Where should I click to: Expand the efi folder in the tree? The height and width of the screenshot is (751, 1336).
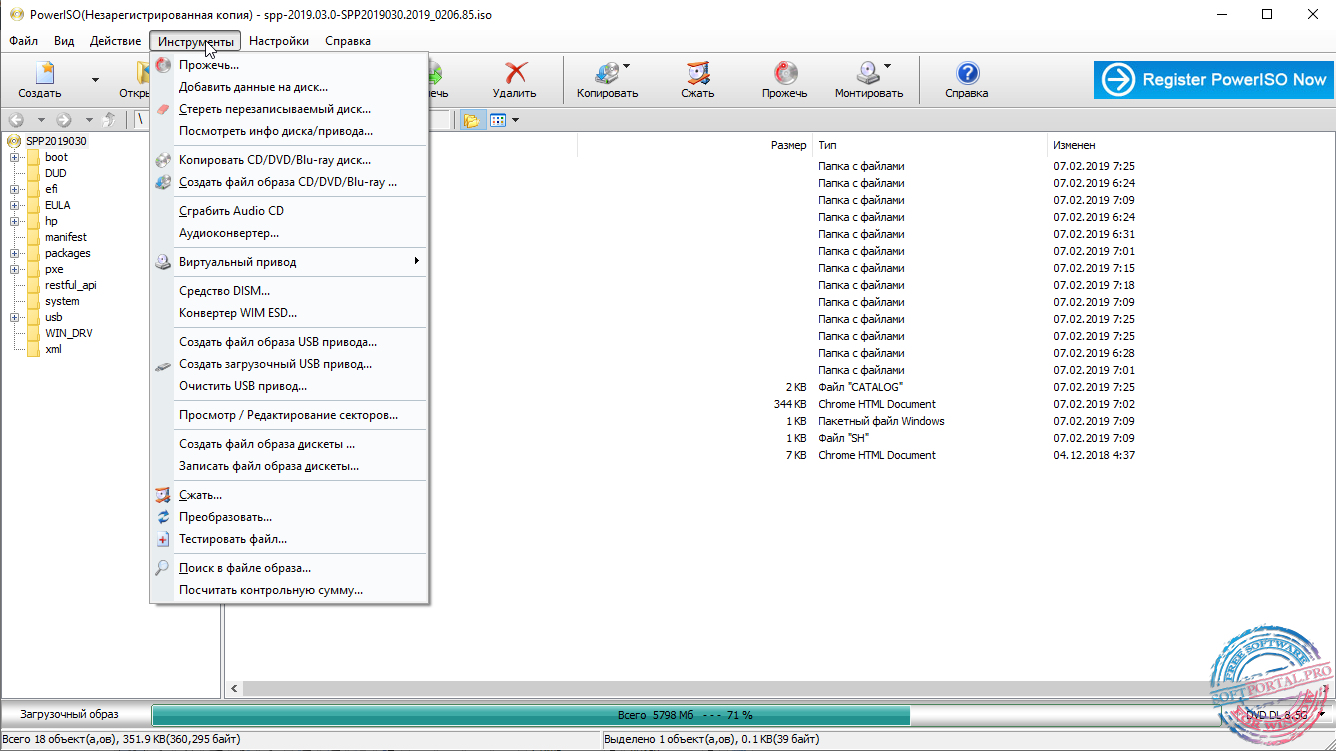pos(15,189)
